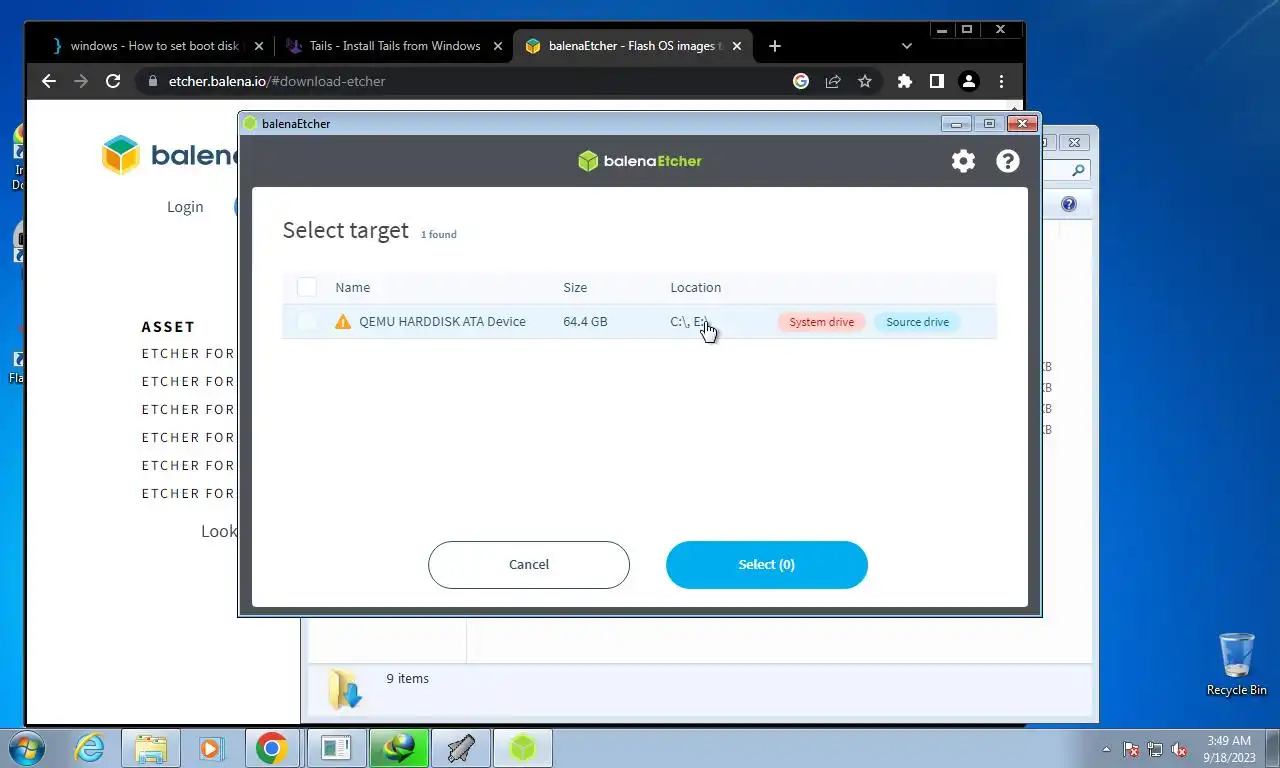Open balenaEtcher settings gear
The width and height of the screenshot is (1280, 768).
pyautogui.click(x=963, y=161)
